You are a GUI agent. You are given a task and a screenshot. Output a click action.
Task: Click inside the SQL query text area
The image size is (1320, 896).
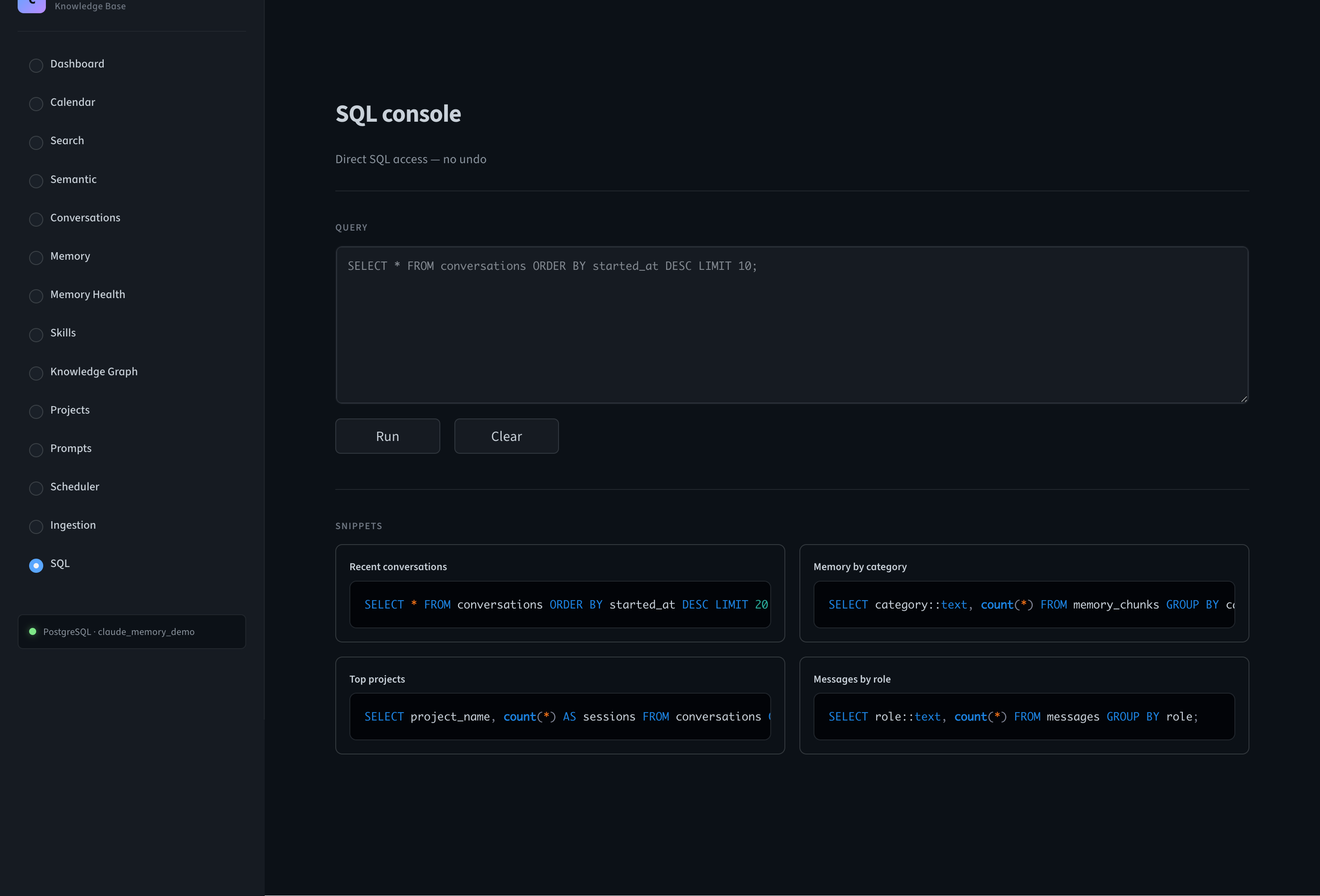tap(792, 325)
